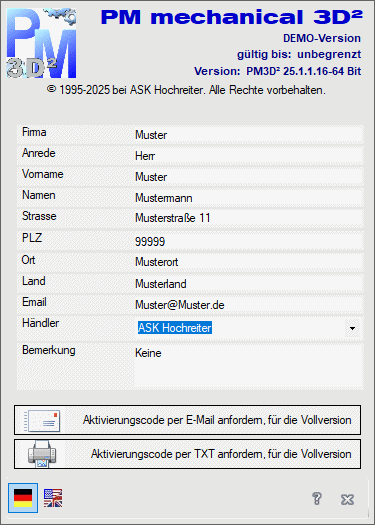Viewport: 375px width, 525px height.
Task: Click the Firma label
Action: coord(34,132)
